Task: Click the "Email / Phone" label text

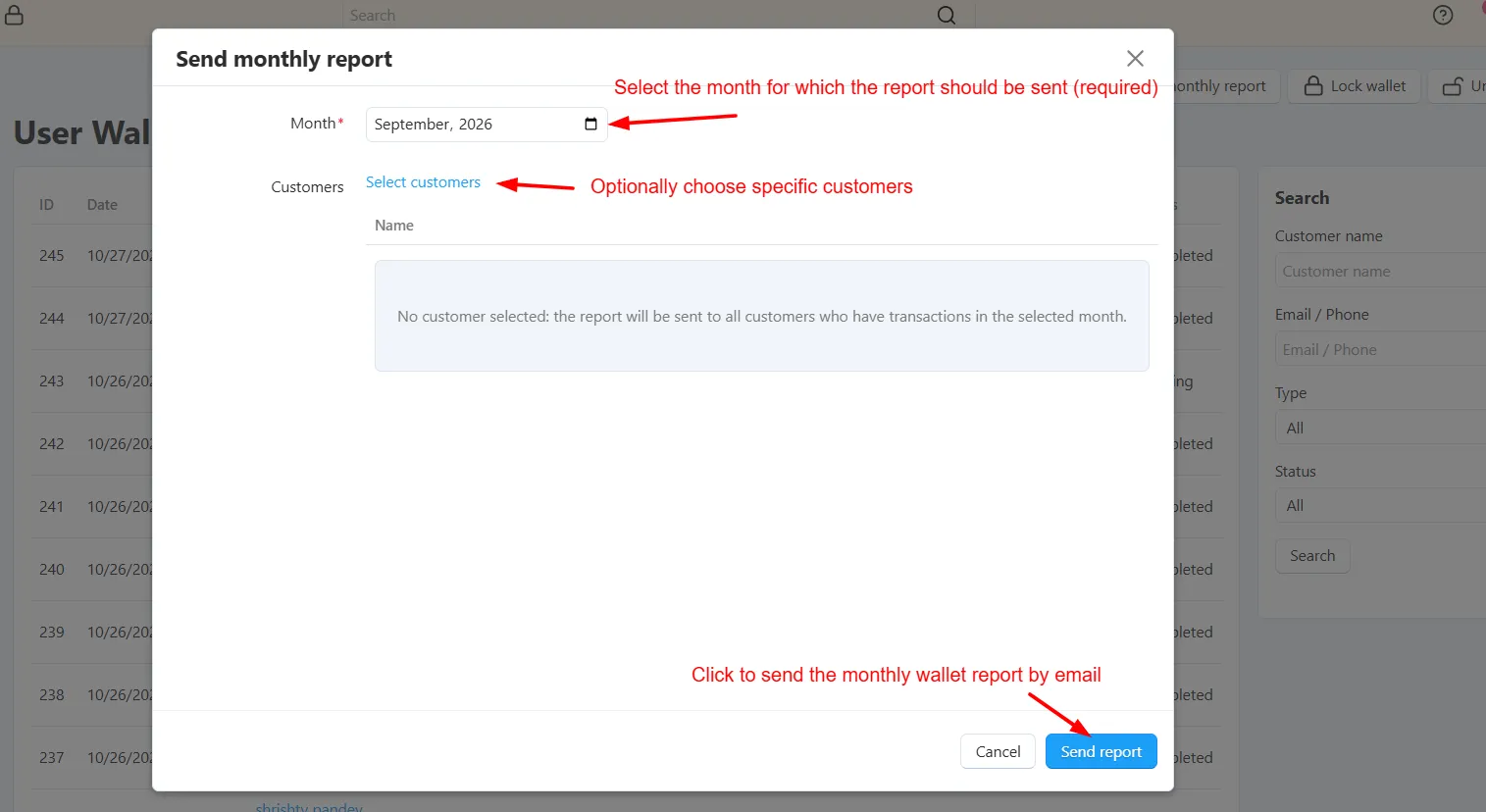Action: pyautogui.click(x=1322, y=315)
